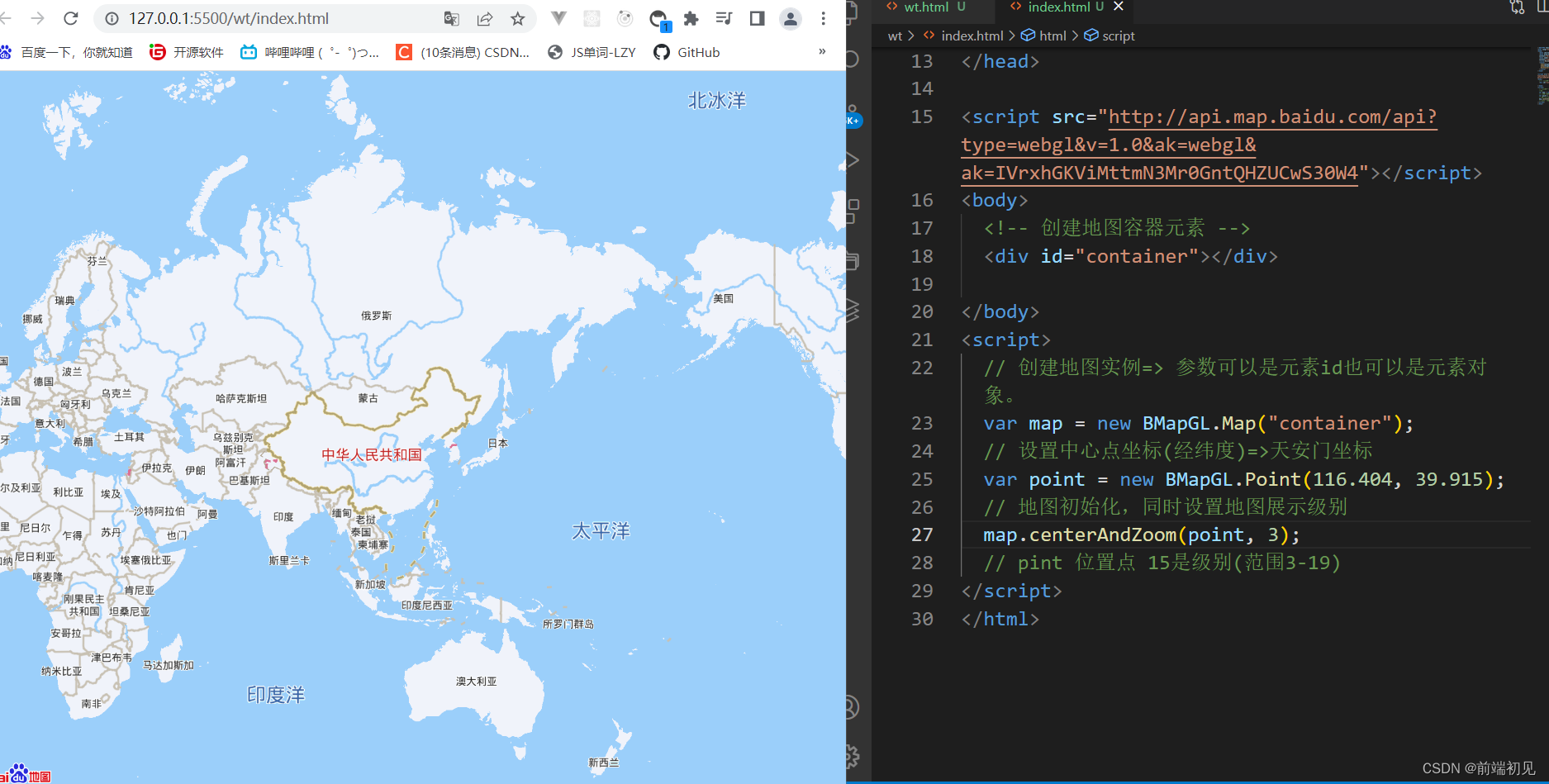
Task: Expand the html breadcrumb in editor
Action: [1052, 36]
